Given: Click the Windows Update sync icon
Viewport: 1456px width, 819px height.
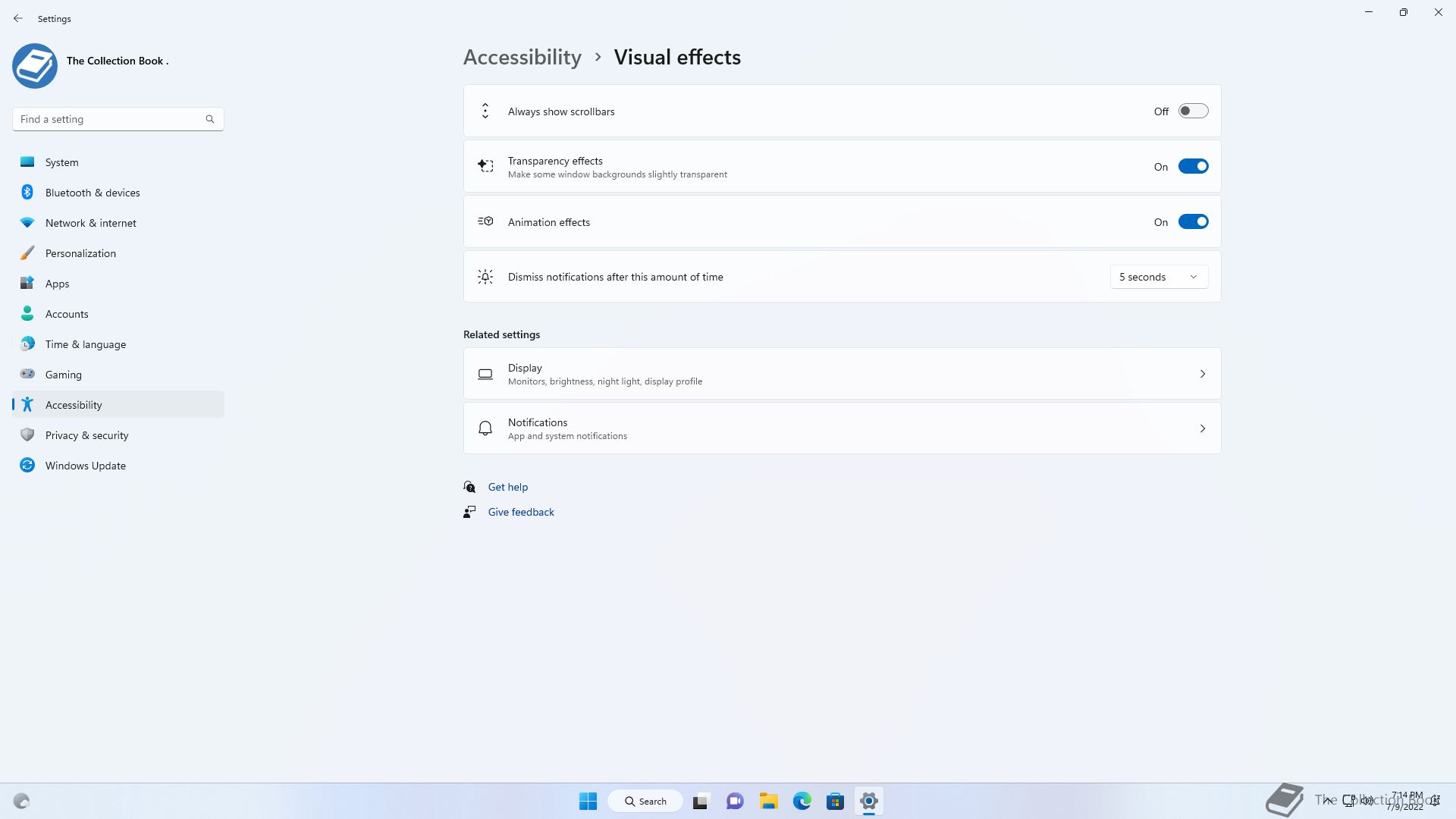Looking at the screenshot, I should click(x=27, y=466).
